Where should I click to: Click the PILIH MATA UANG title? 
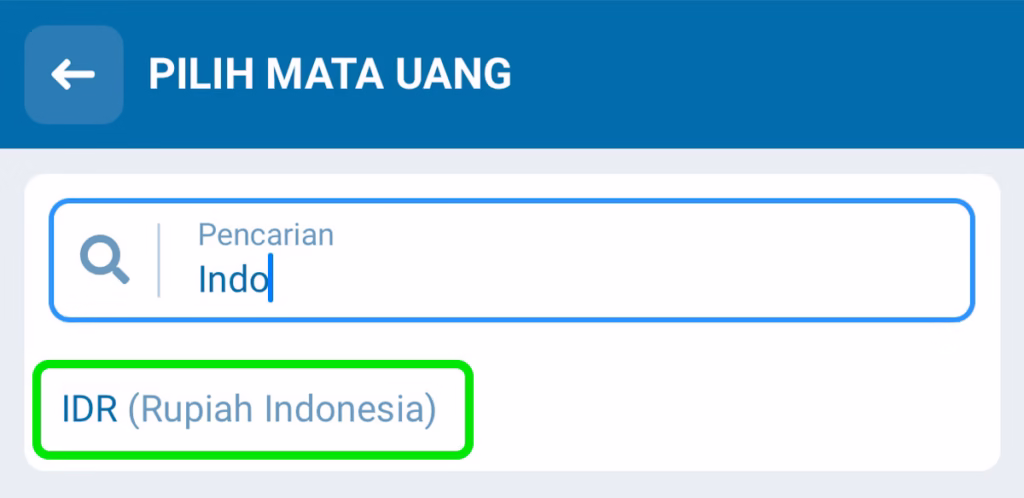[x=330, y=74]
